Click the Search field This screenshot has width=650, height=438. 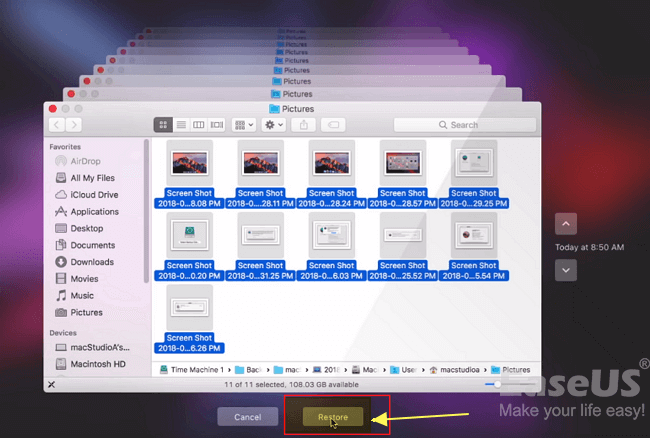[464, 125]
